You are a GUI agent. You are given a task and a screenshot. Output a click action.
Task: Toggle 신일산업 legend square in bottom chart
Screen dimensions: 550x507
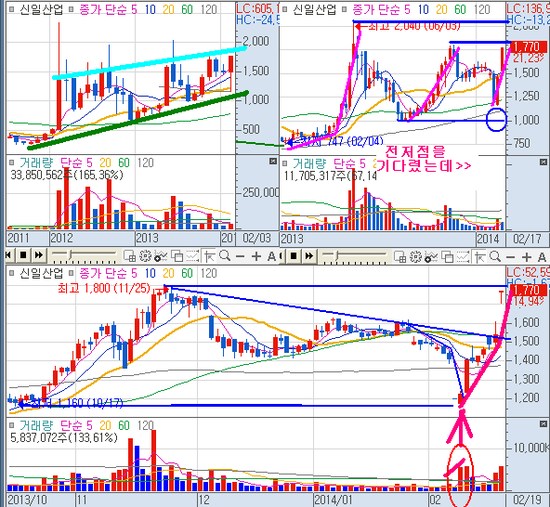coord(12,273)
